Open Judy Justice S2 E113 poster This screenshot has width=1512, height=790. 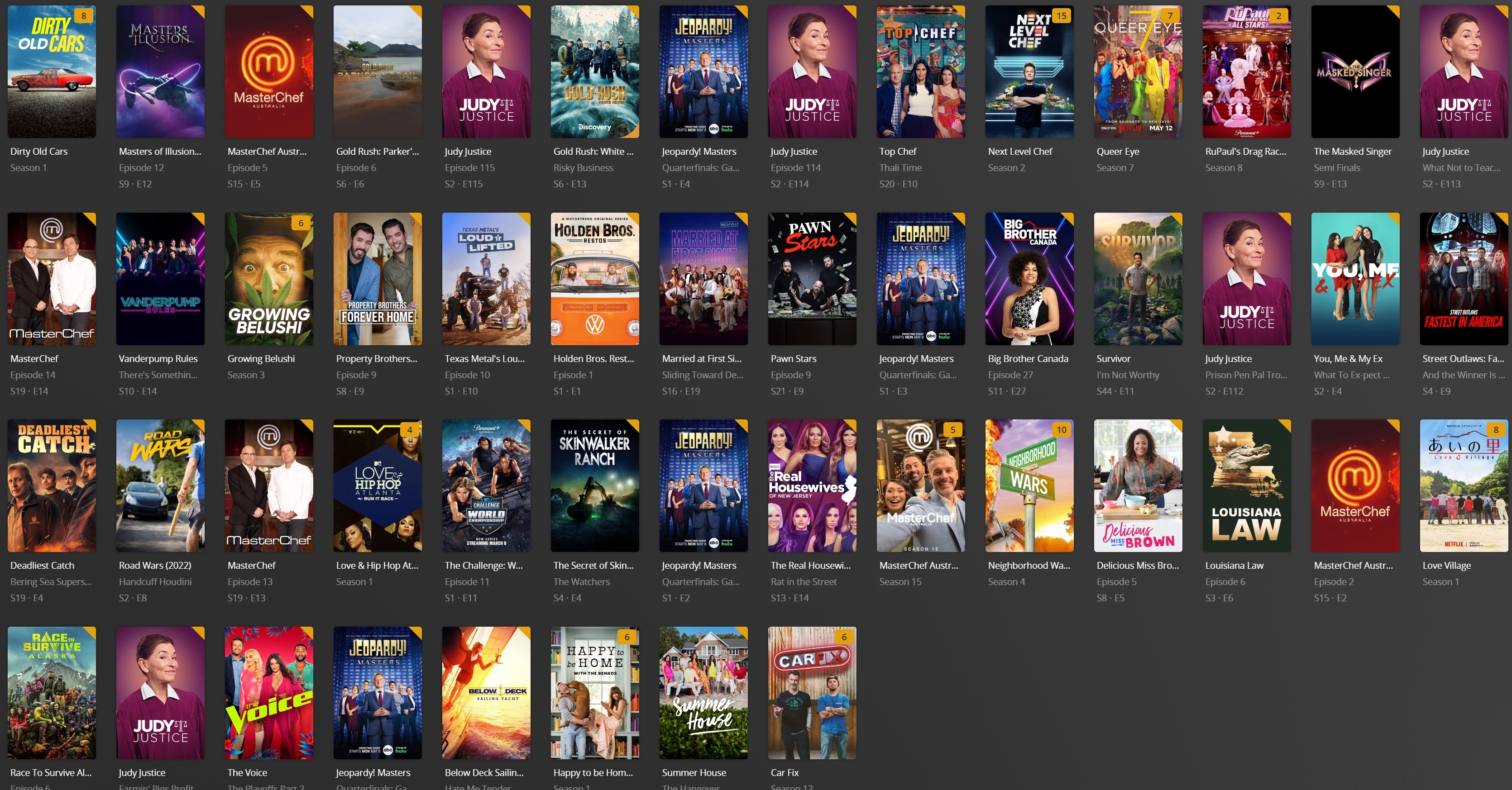pos(1464,71)
